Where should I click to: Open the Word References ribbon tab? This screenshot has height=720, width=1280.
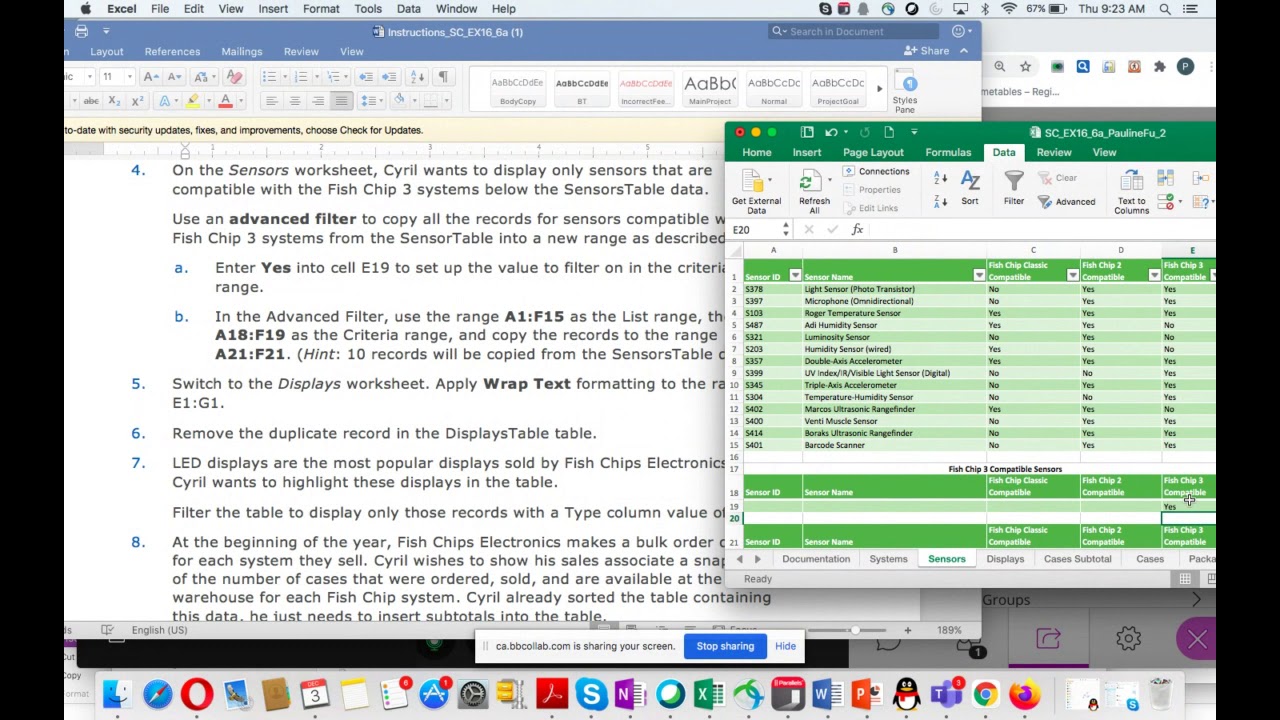click(172, 51)
